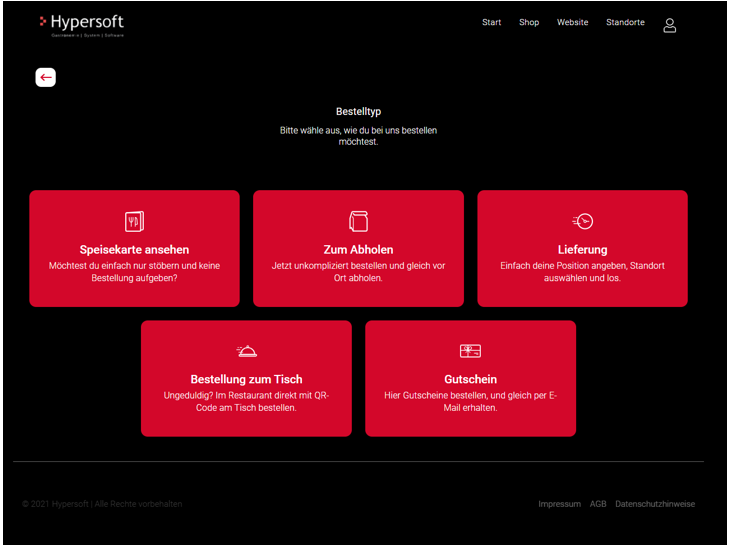
Task: Click the serving cloche icon above Bestellung zum Tisch
Action: point(246,351)
